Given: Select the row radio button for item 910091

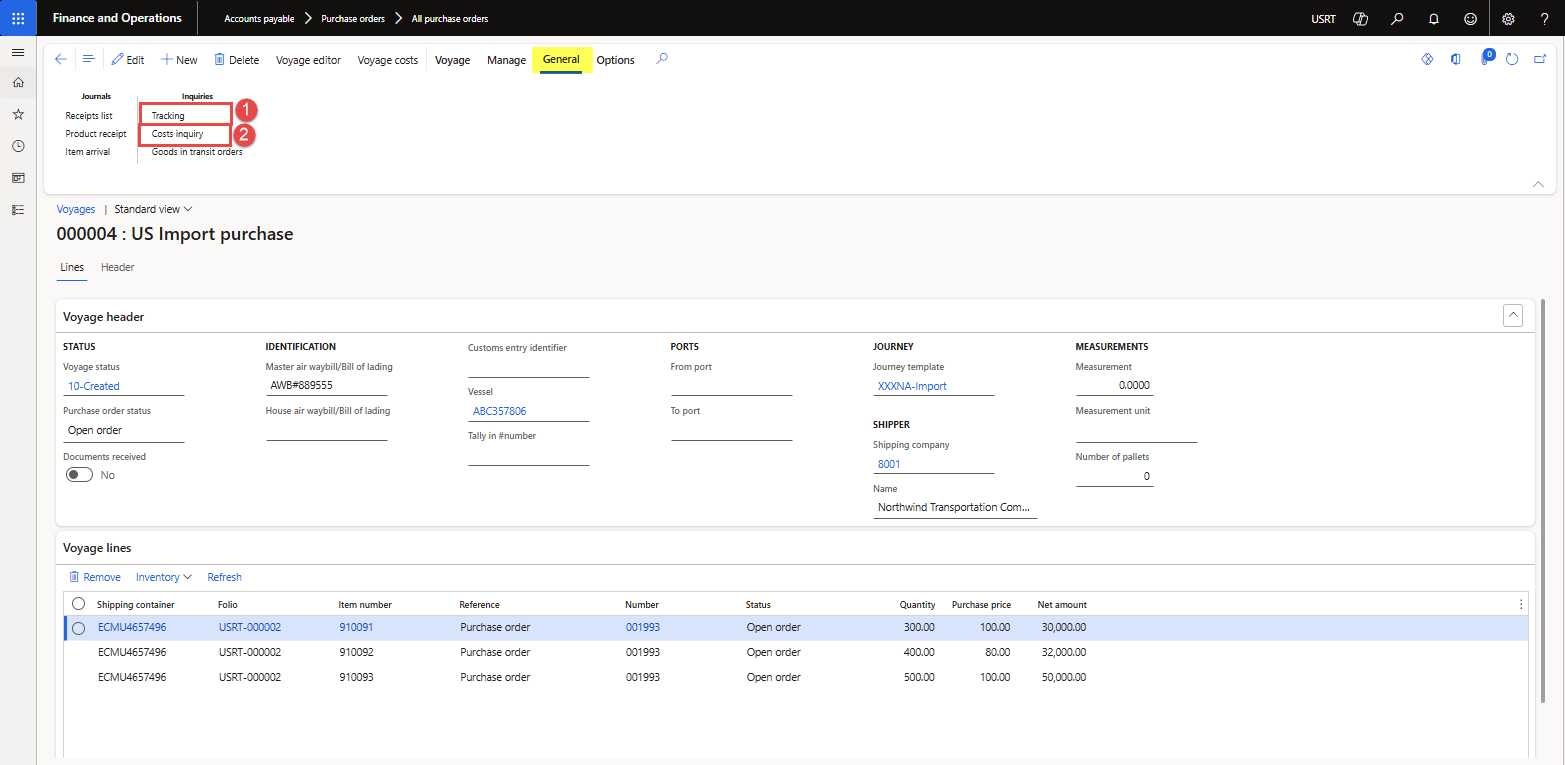Looking at the screenshot, I should click(79, 628).
